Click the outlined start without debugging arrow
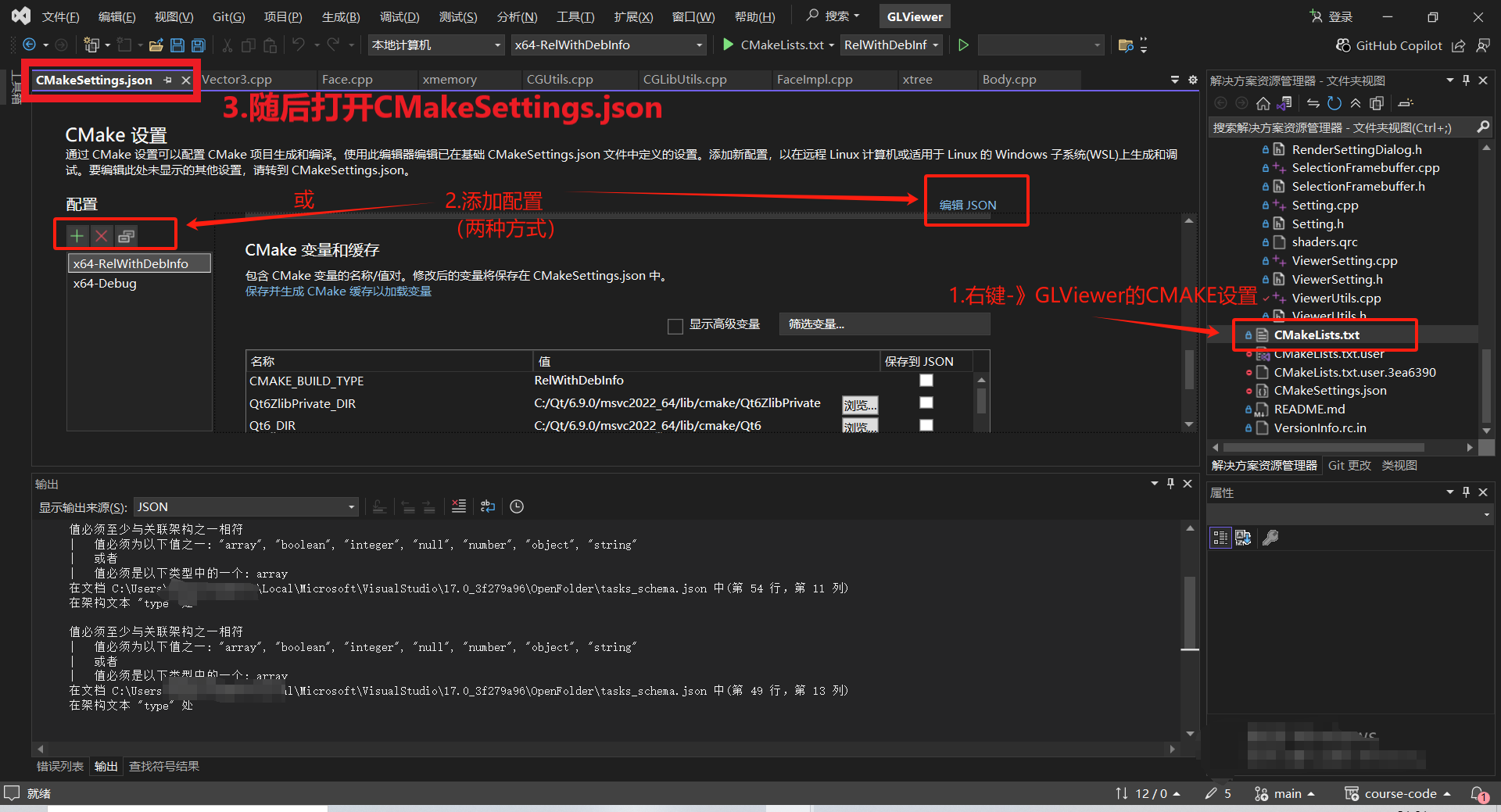 pos(963,45)
